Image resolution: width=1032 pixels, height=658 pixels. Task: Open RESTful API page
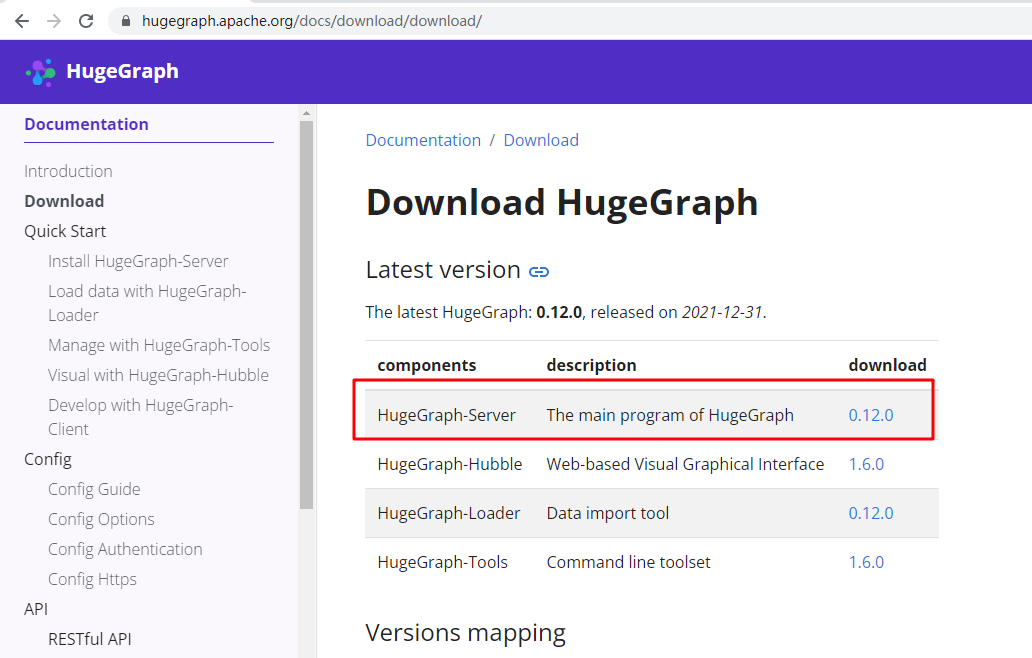[x=90, y=639]
